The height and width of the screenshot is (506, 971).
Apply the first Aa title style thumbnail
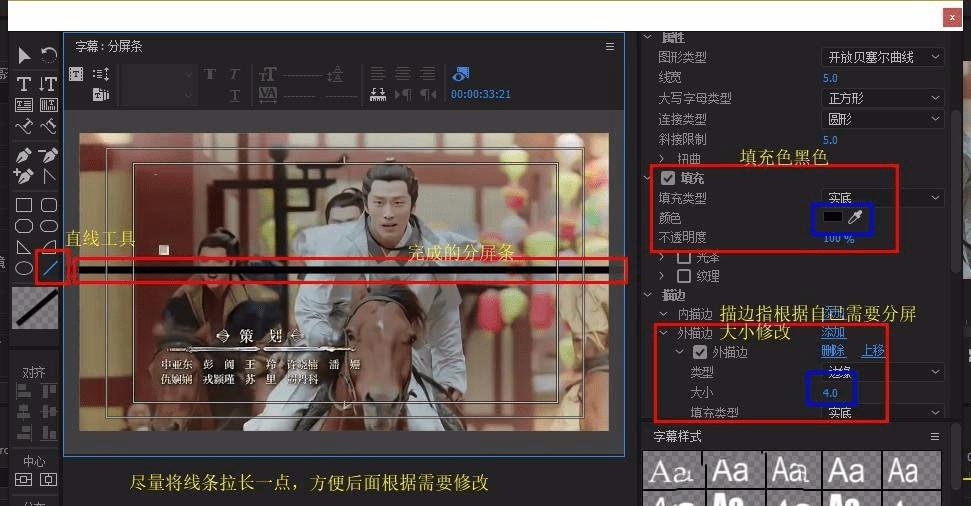[671, 470]
